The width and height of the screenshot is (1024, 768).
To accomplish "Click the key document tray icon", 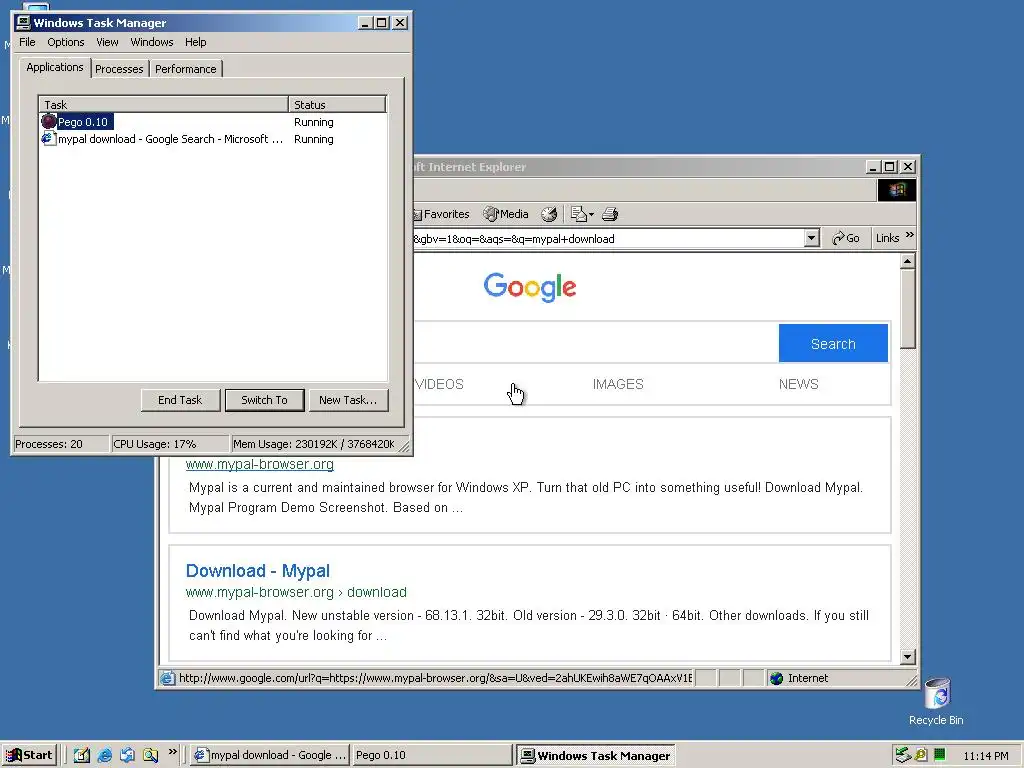I will pos(921,755).
